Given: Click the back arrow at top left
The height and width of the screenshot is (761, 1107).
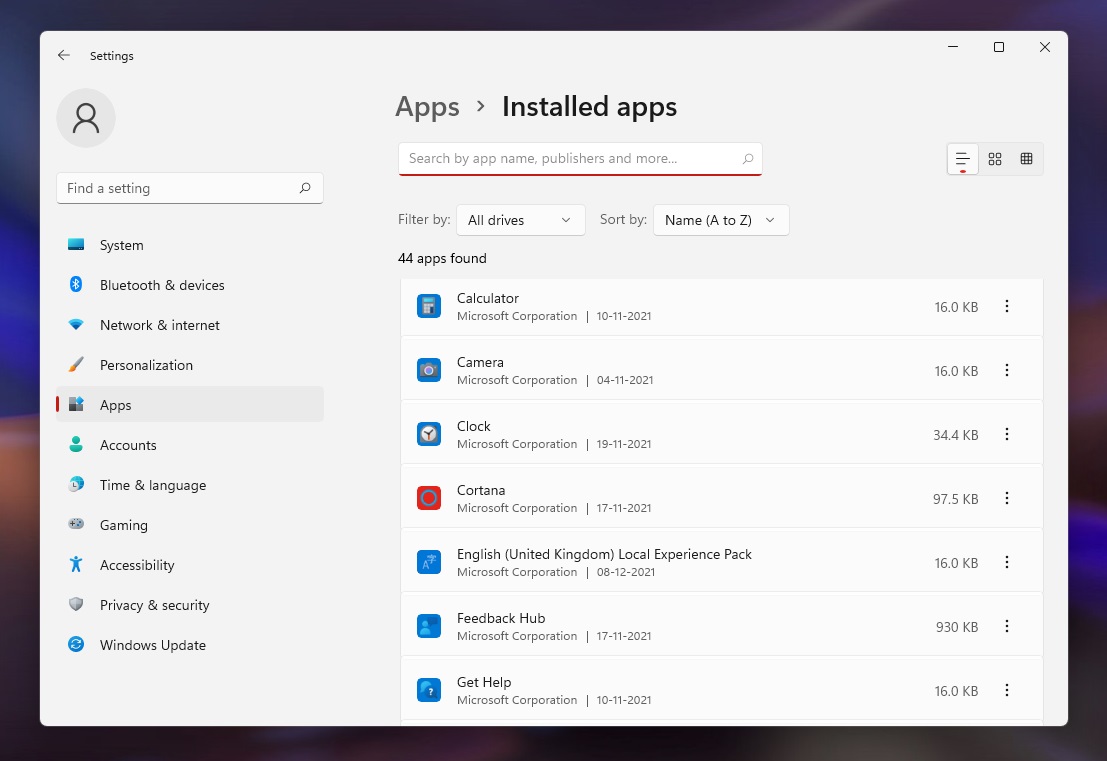Looking at the screenshot, I should click(63, 56).
